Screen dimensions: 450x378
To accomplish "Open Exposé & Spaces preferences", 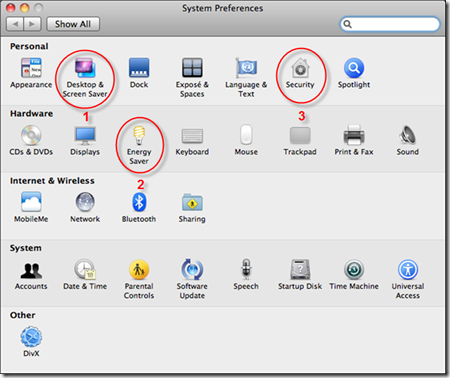I will point(192,77).
